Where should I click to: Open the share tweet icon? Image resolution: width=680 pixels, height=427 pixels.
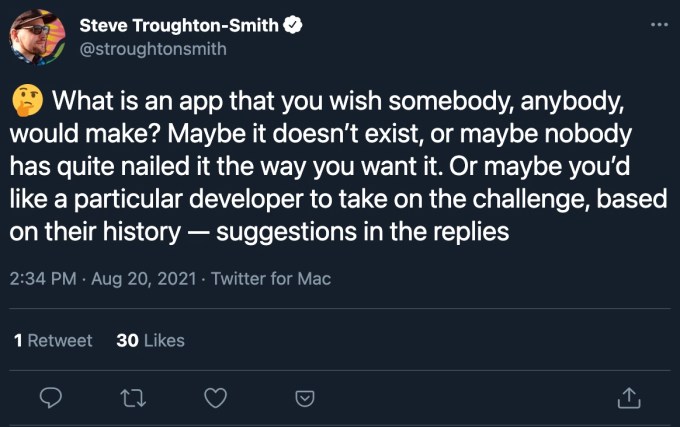pos(628,397)
